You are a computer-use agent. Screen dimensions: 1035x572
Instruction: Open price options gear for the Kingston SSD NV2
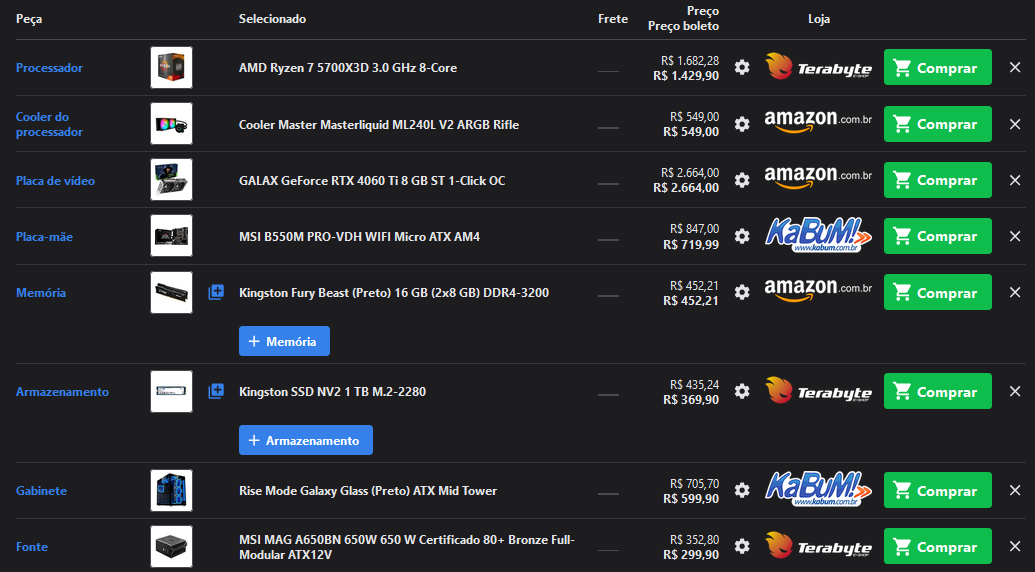pyautogui.click(x=742, y=391)
